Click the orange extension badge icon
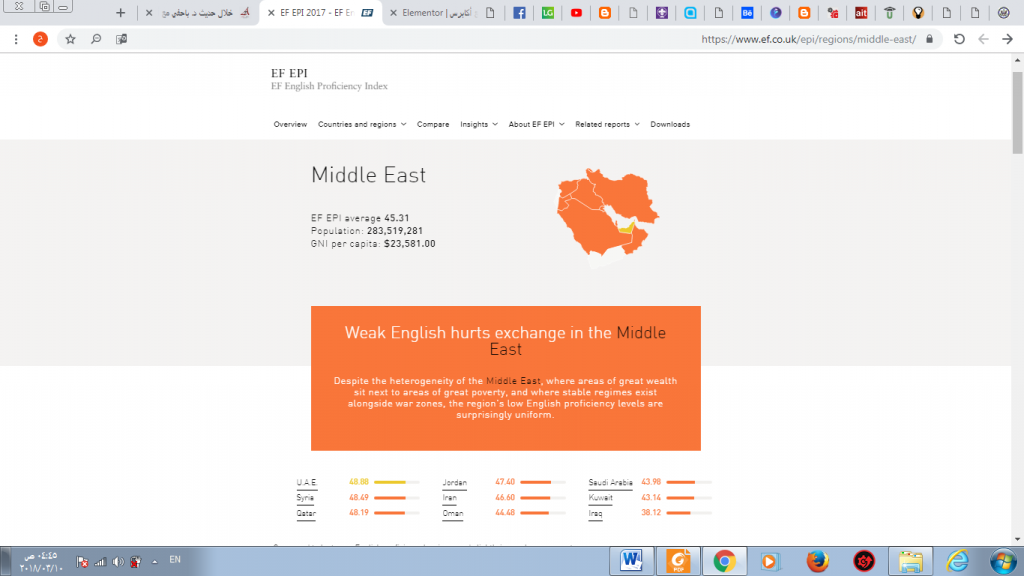 (x=40, y=39)
